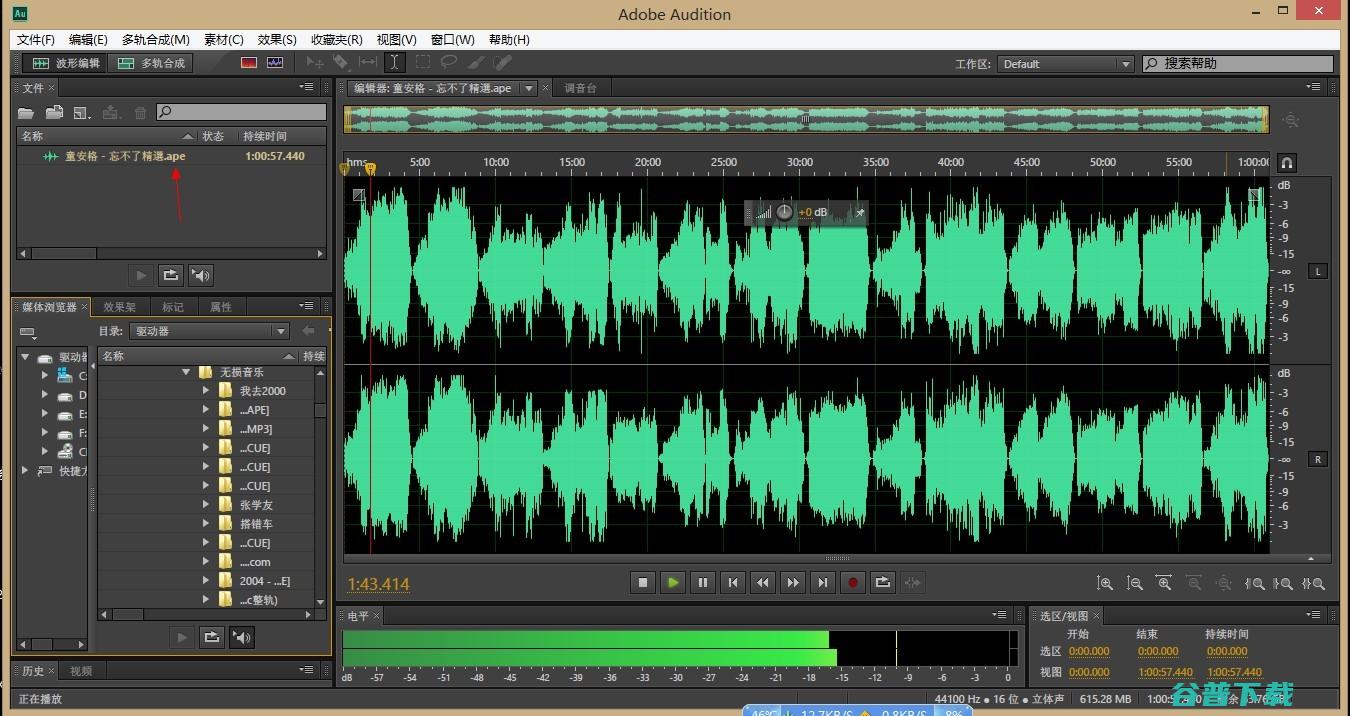
Task: Open the 窗口(W) menu
Action: 453,40
